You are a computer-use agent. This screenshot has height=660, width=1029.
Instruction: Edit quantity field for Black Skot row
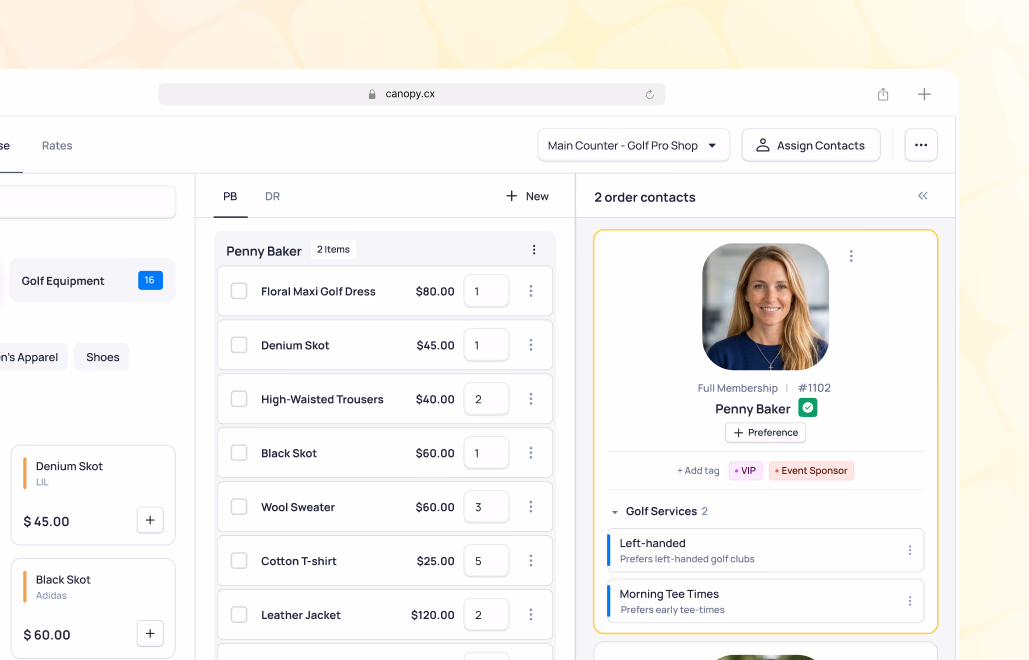pyautogui.click(x=486, y=453)
